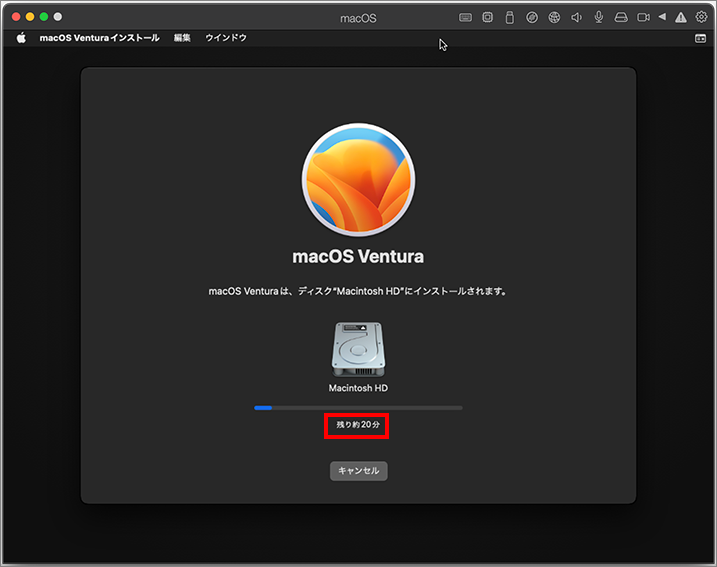Viewport: 717px width, 567px height.
Task: Open the USB drive icon in the toolbar
Action: pos(509,17)
